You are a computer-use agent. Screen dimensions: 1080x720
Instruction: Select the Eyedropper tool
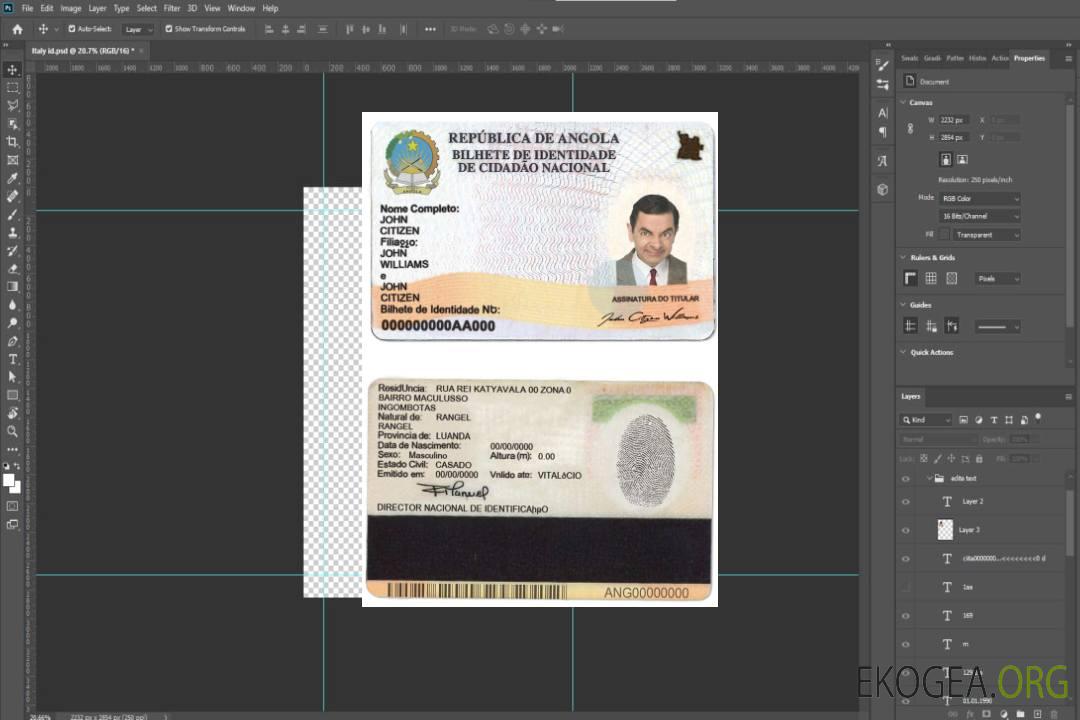pos(12,178)
